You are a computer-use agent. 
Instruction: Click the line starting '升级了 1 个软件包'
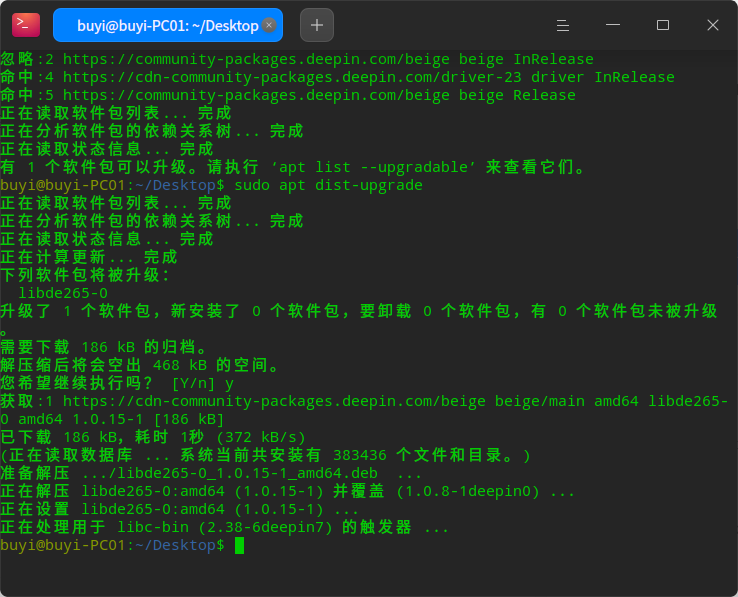pos(359,311)
